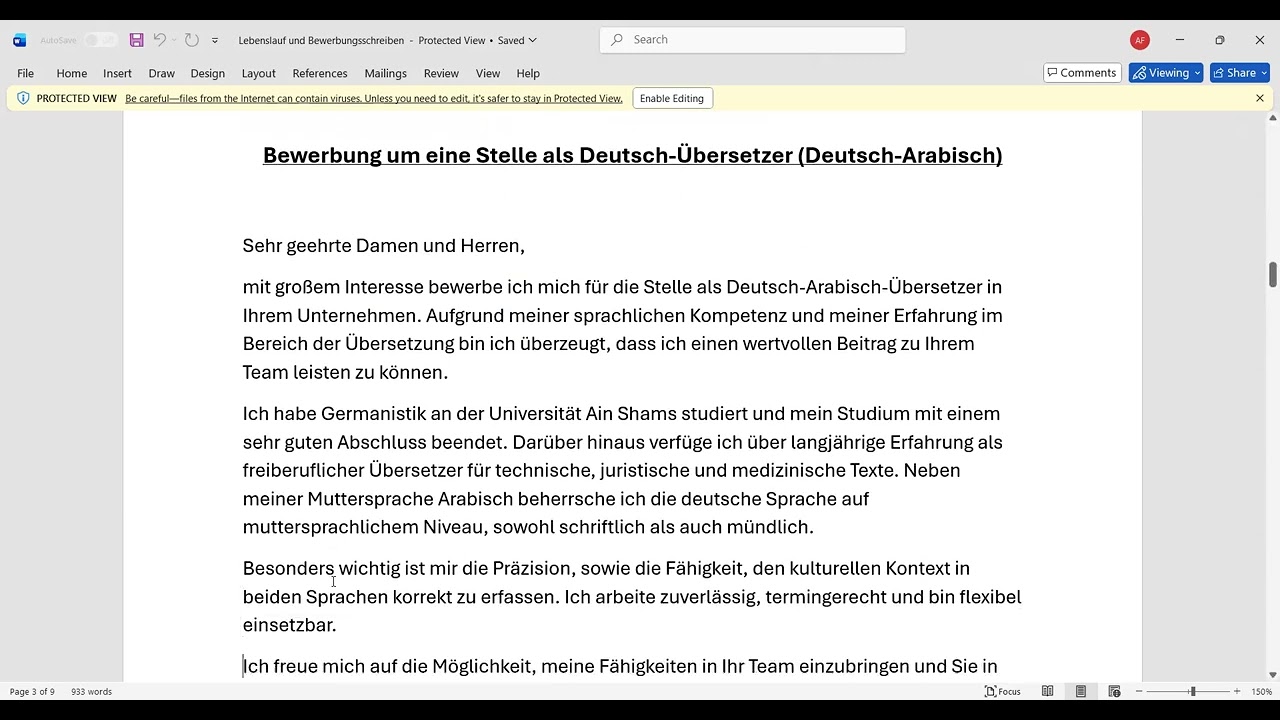Minimize the Word window

tap(1180, 40)
